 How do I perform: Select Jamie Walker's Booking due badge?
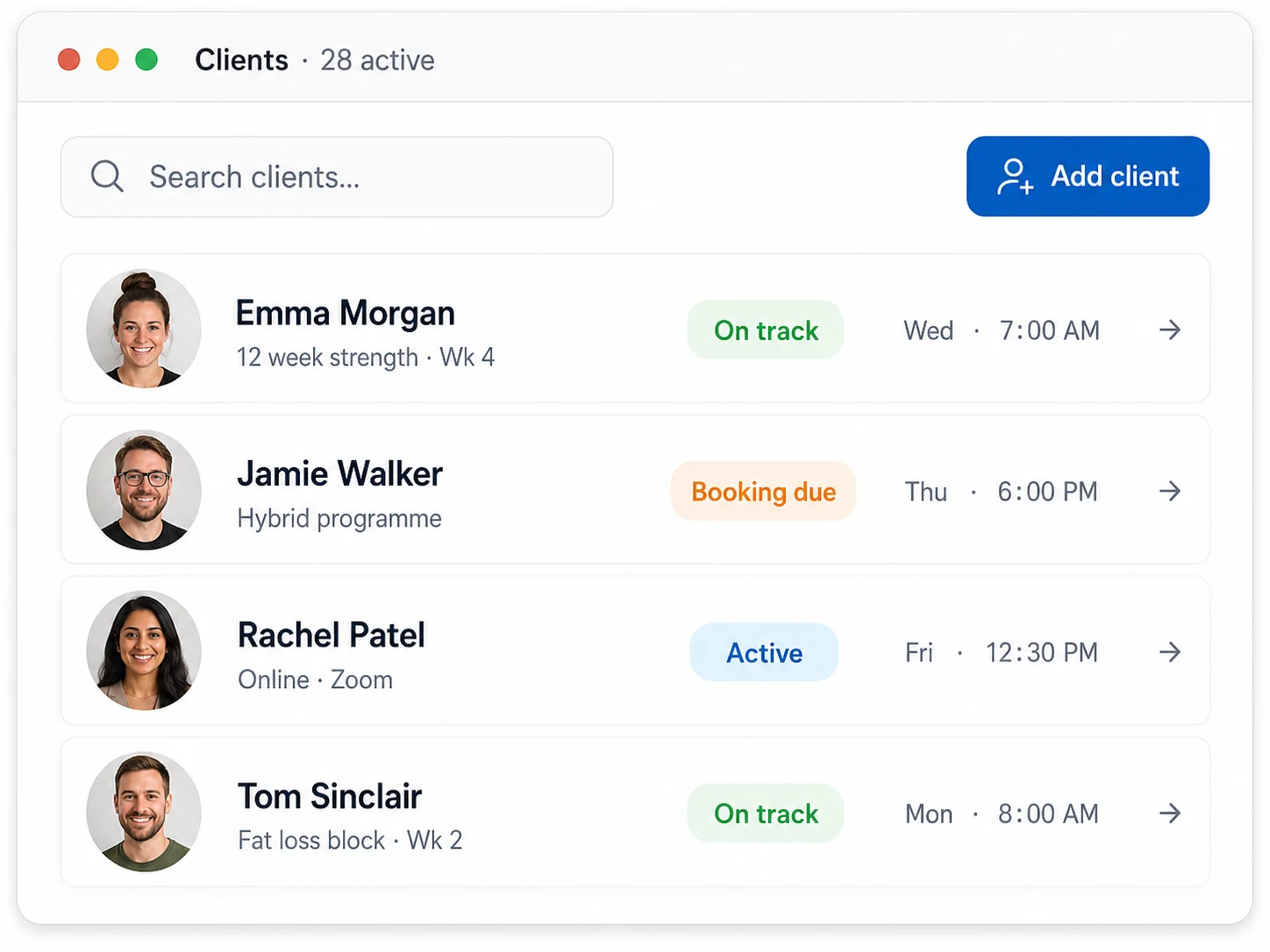pyautogui.click(x=763, y=491)
